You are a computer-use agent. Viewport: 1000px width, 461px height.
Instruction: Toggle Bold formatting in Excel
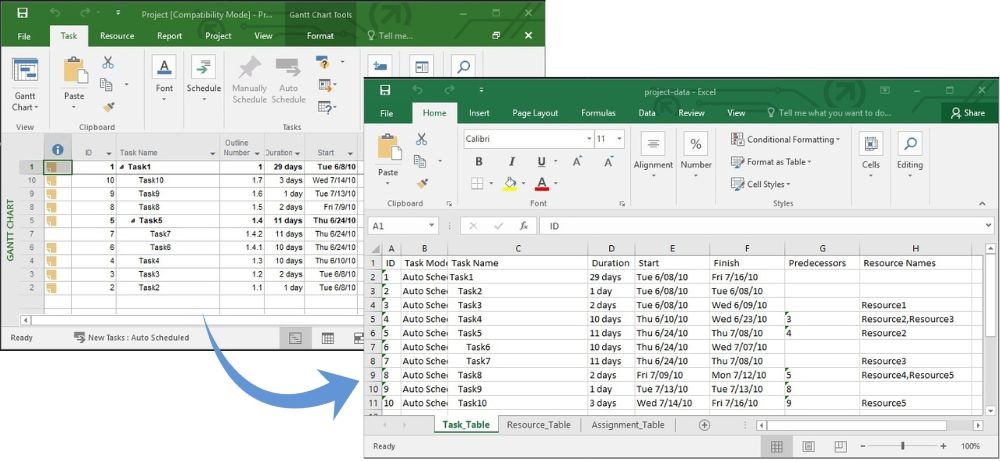[479, 162]
